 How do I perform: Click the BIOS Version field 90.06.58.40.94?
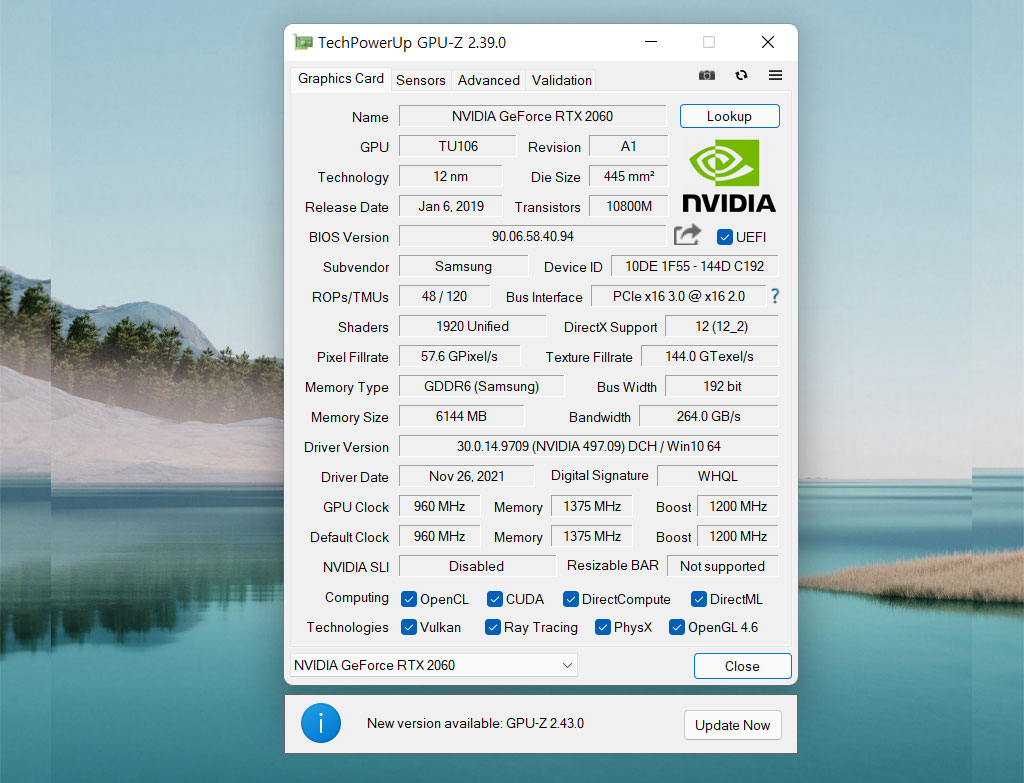point(533,236)
